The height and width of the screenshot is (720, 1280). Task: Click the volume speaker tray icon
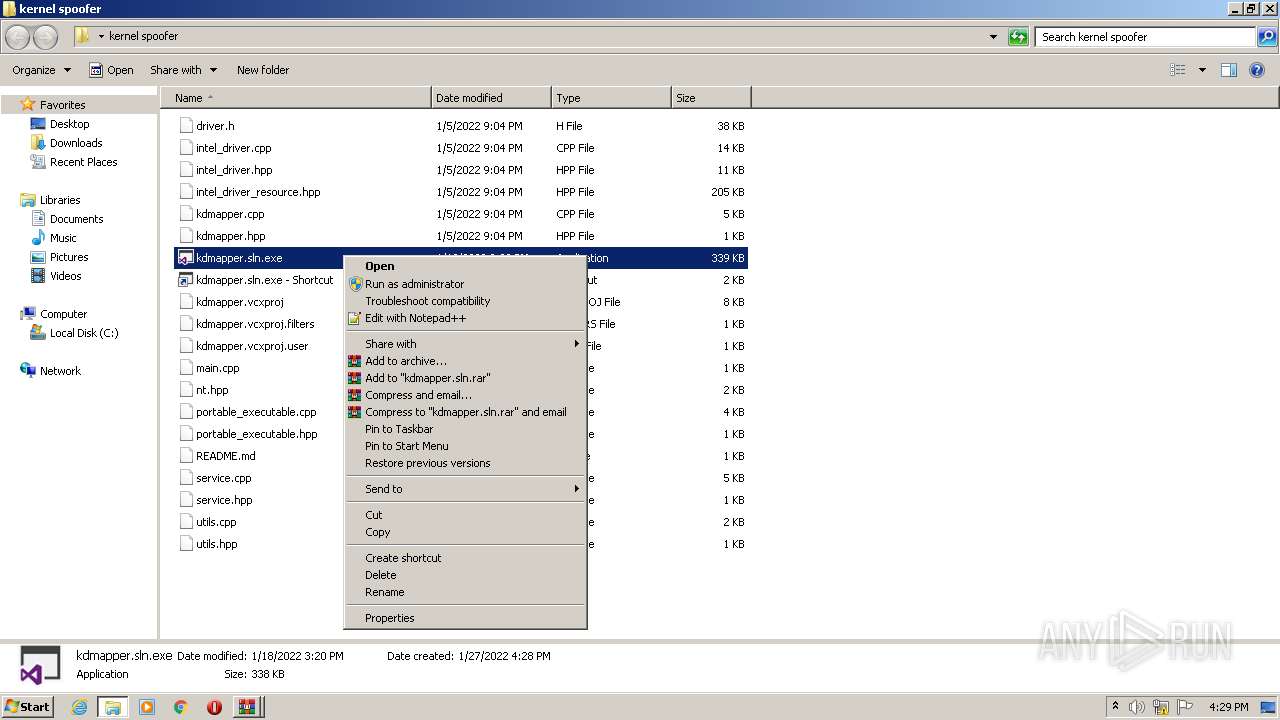(x=1137, y=707)
